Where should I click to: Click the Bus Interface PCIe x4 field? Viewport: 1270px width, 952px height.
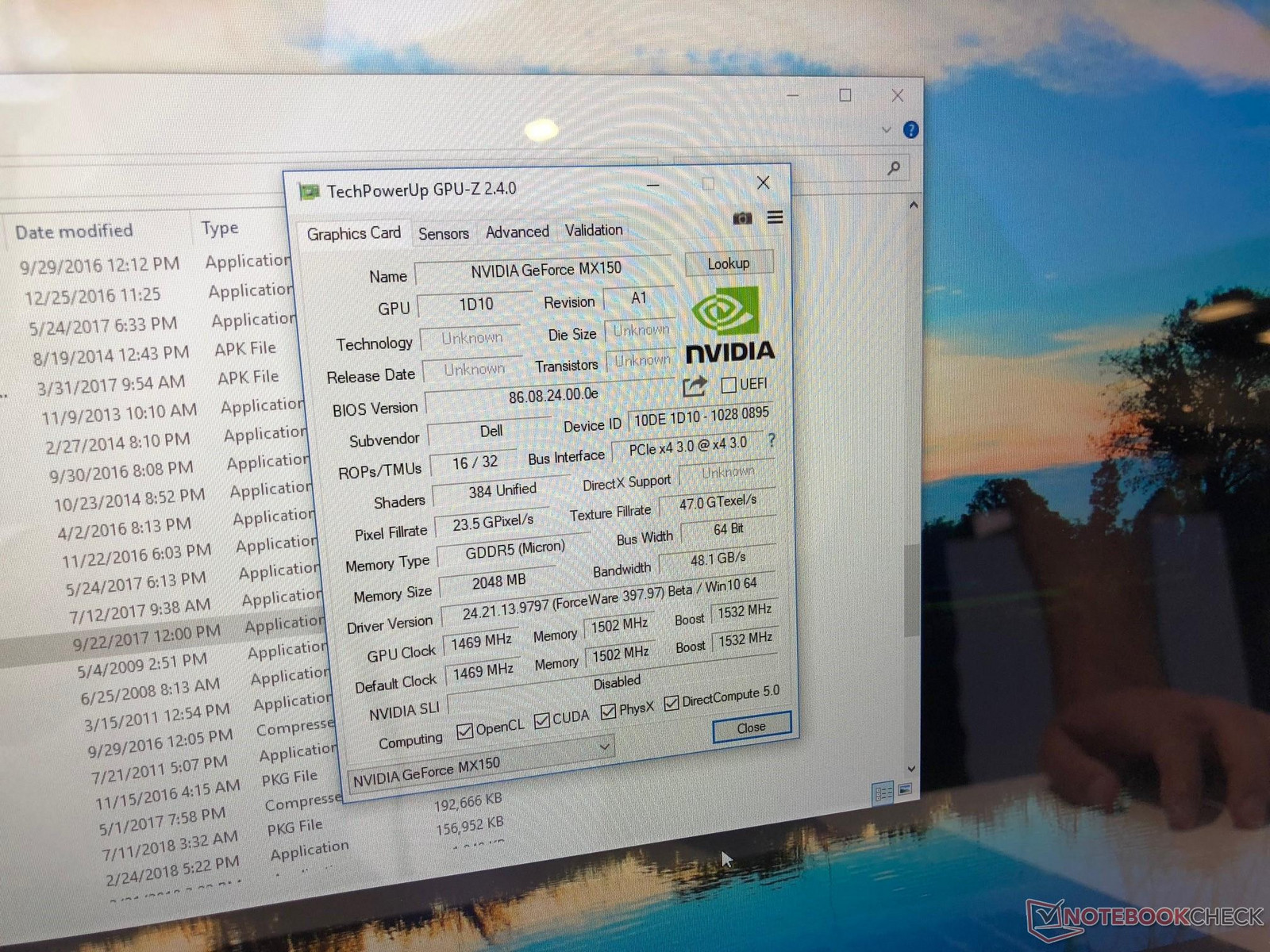click(x=687, y=446)
